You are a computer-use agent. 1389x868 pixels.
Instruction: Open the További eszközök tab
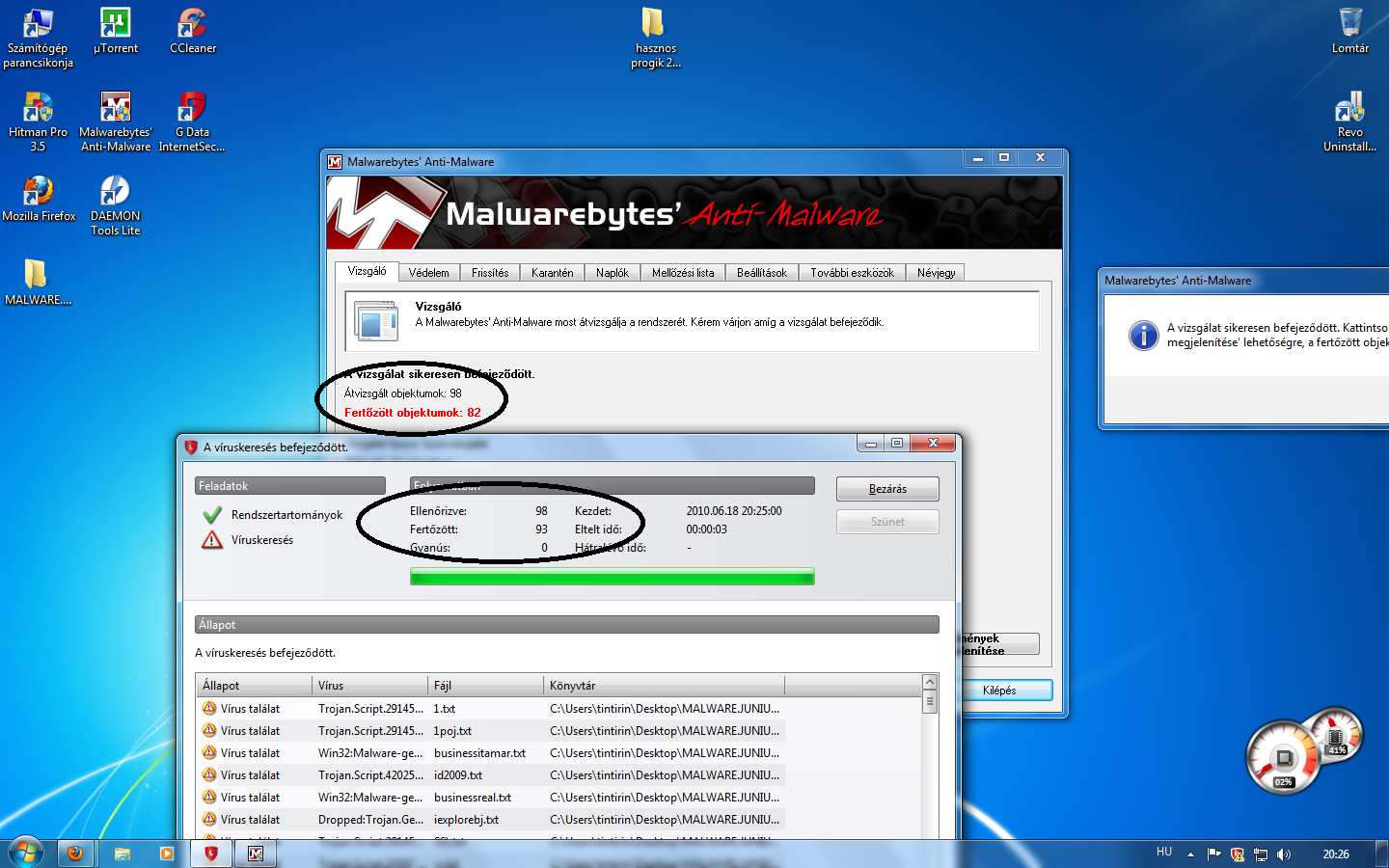coord(852,273)
